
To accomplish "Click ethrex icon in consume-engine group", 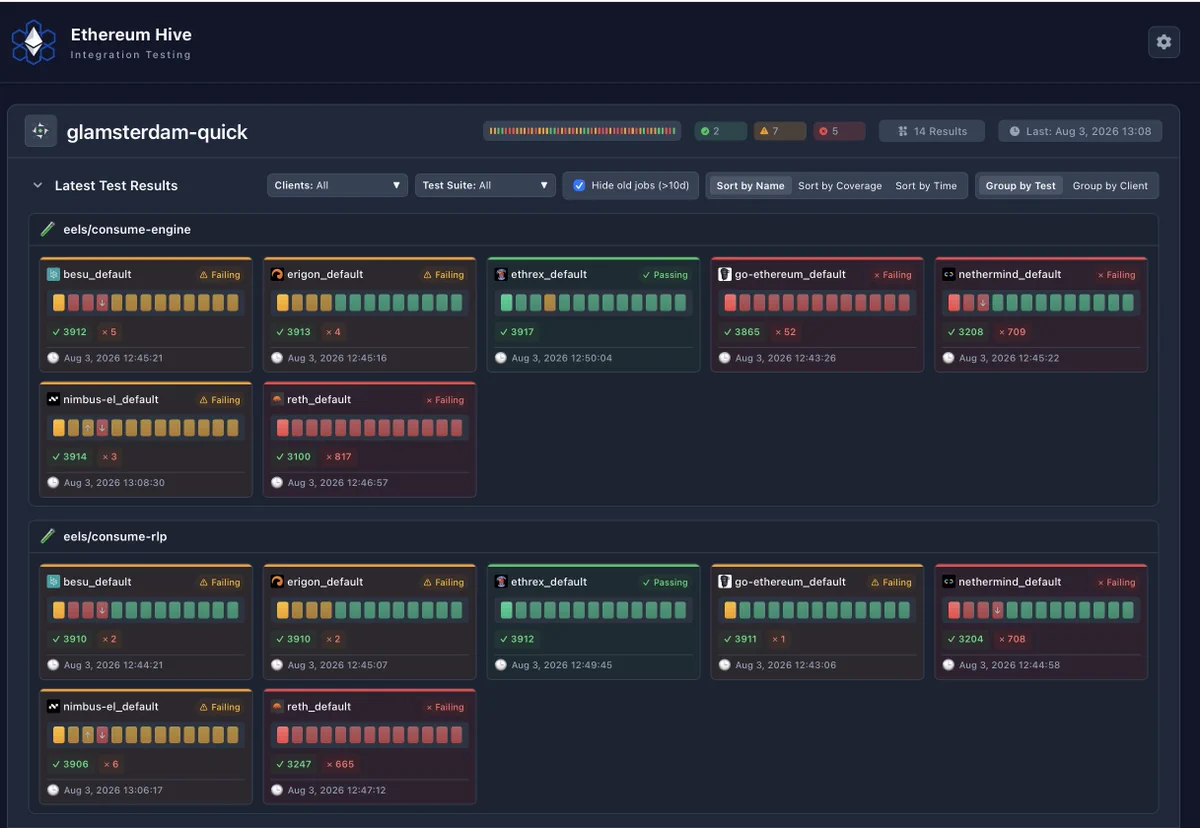I will [x=501, y=274].
